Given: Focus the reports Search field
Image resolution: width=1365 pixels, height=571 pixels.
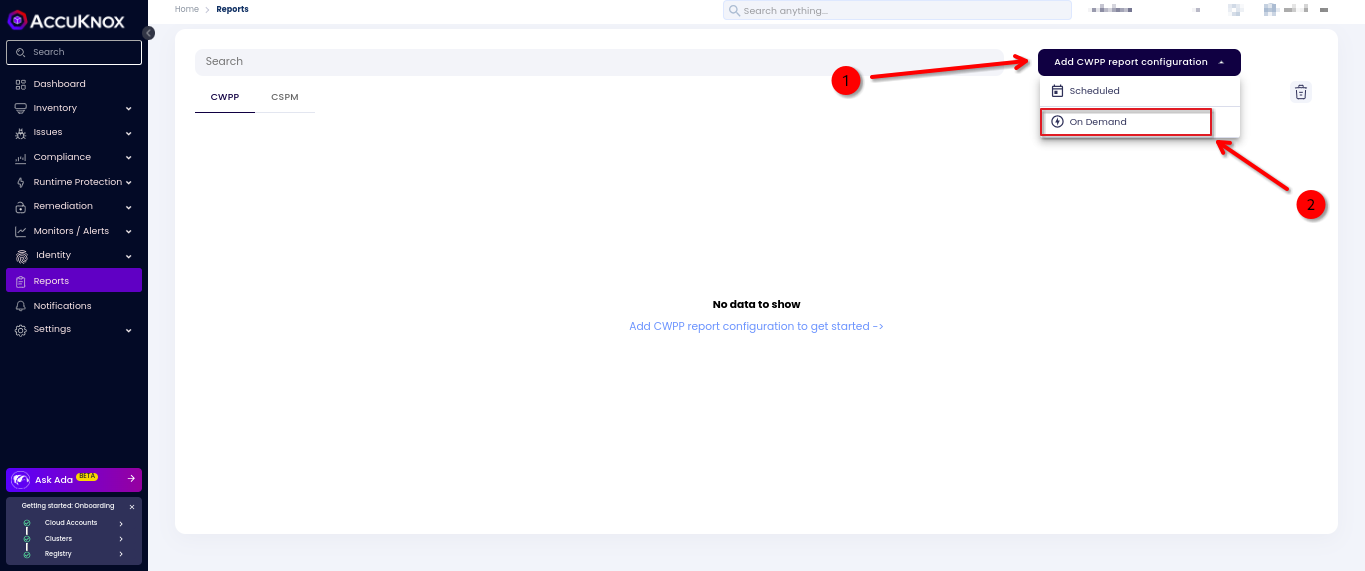Looking at the screenshot, I should click(599, 62).
